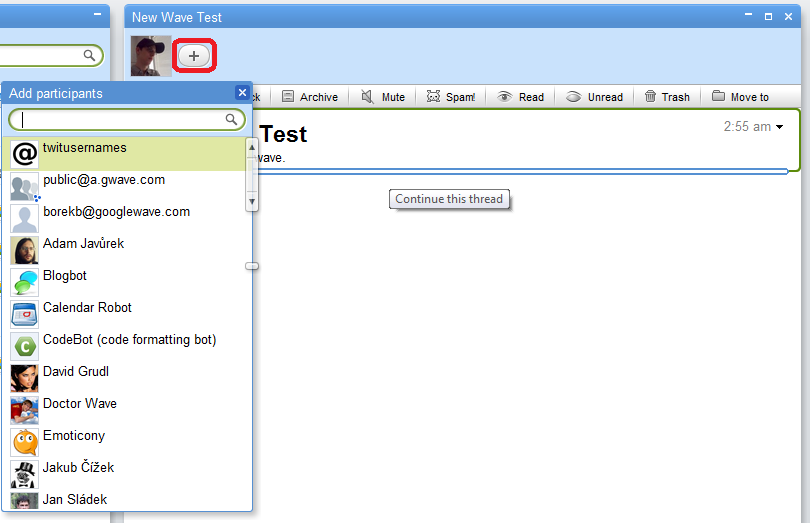
Task: Mute this wave
Action: (x=383, y=97)
